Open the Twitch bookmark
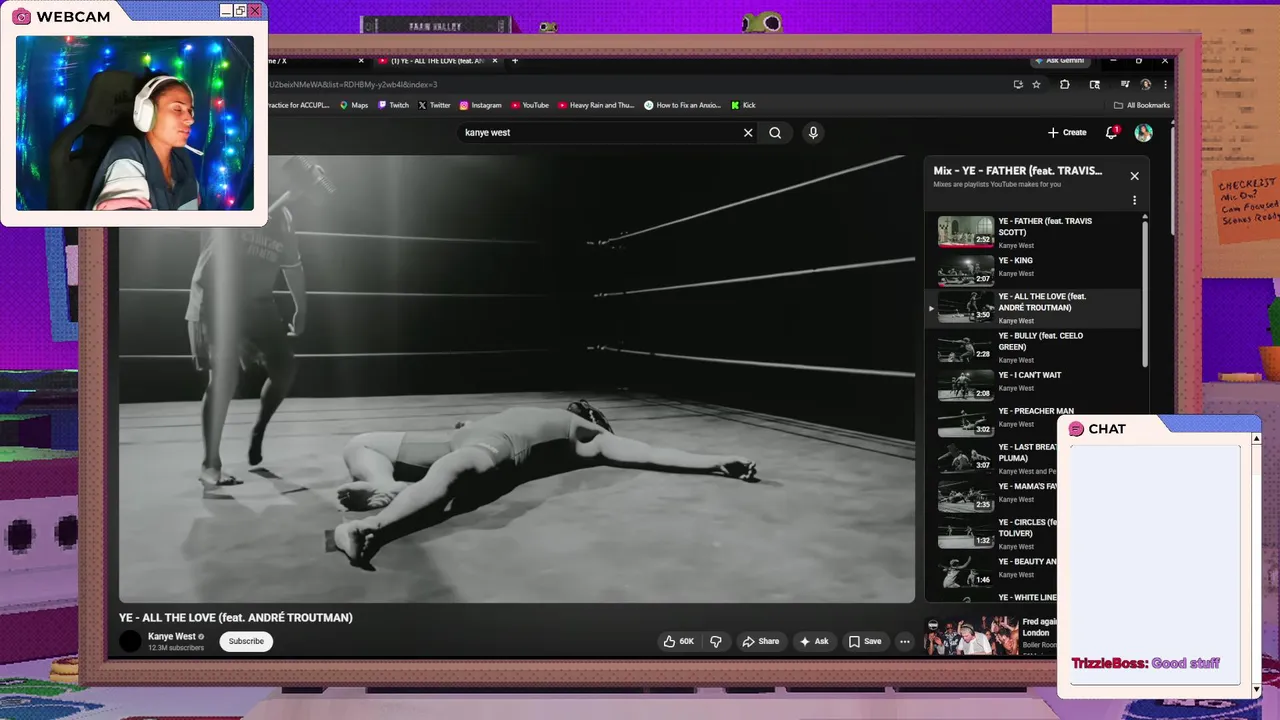This screenshot has width=1280, height=720. (393, 105)
